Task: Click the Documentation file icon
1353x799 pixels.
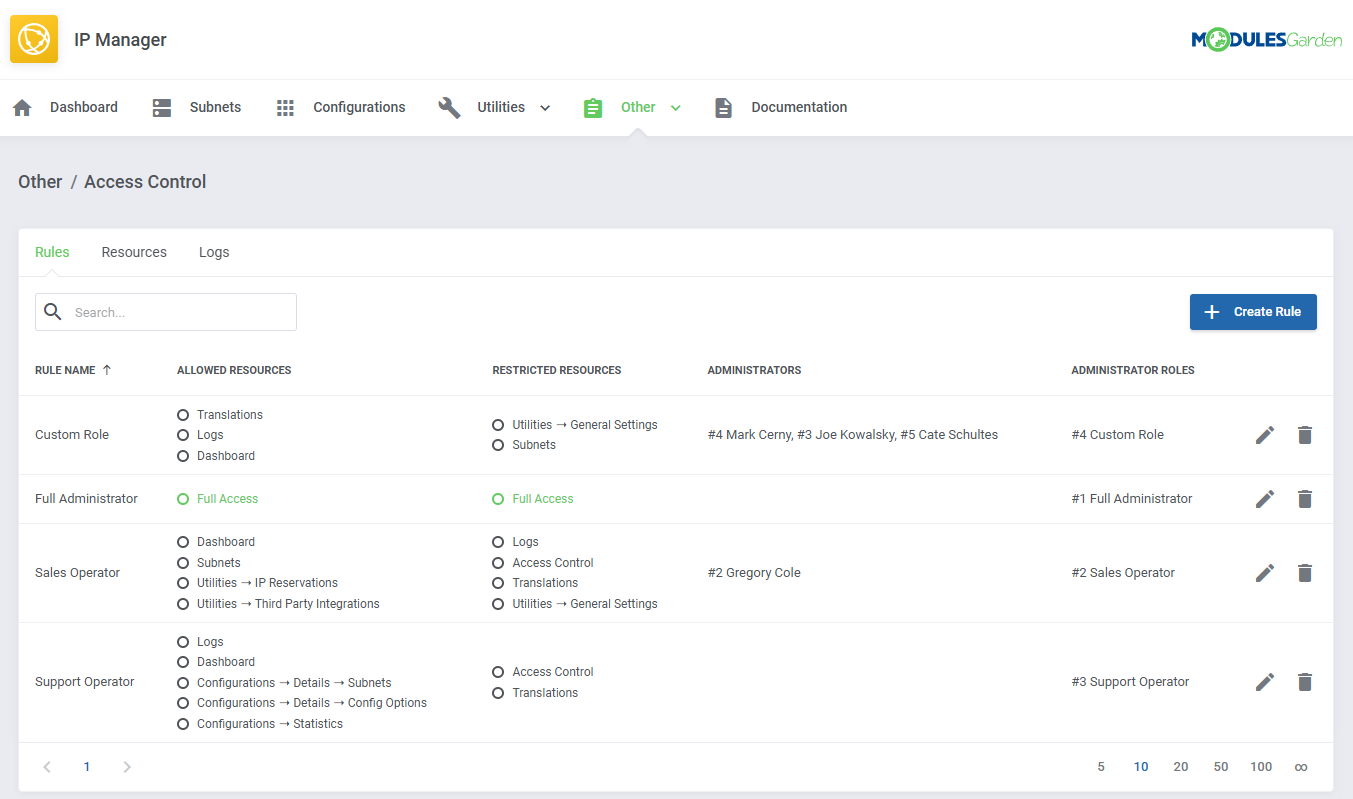Action: [723, 108]
